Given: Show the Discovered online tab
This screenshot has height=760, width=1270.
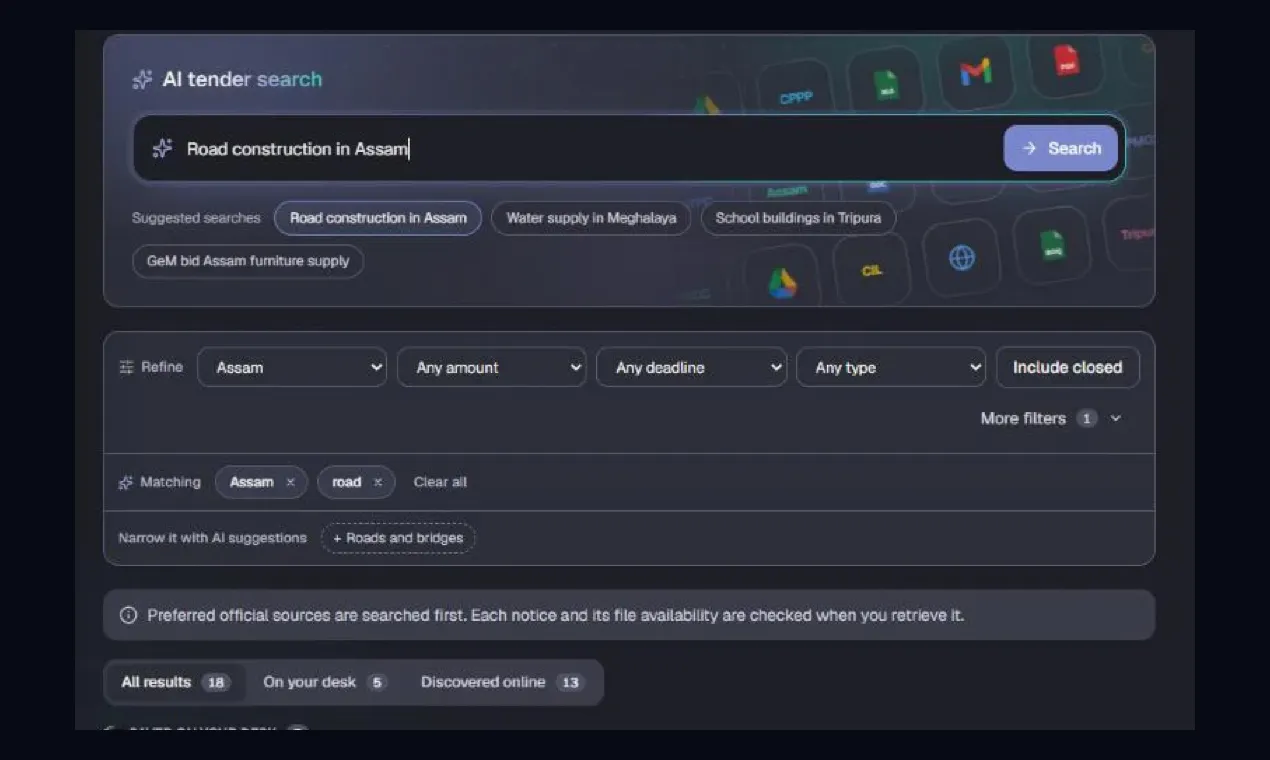Looking at the screenshot, I should (x=501, y=682).
